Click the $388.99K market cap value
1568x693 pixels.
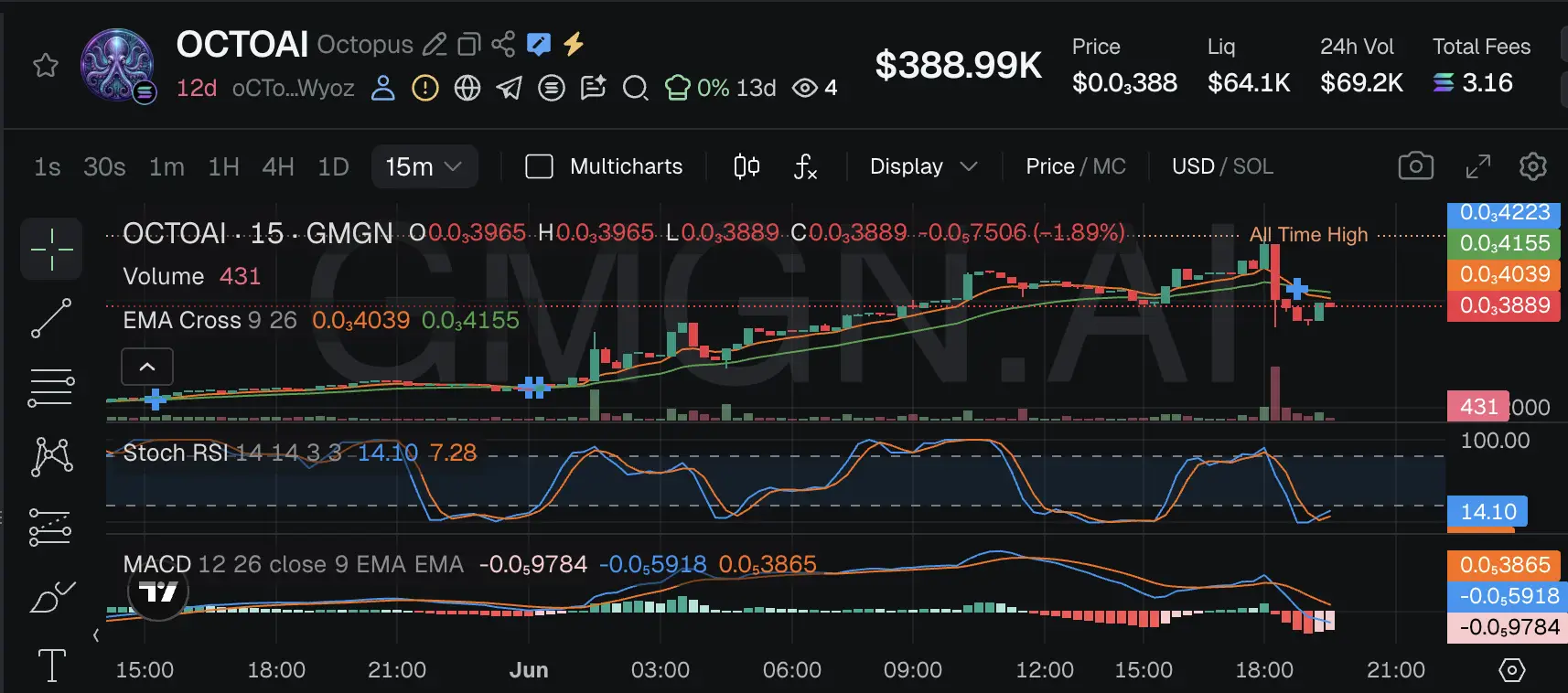(x=958, y=65)
